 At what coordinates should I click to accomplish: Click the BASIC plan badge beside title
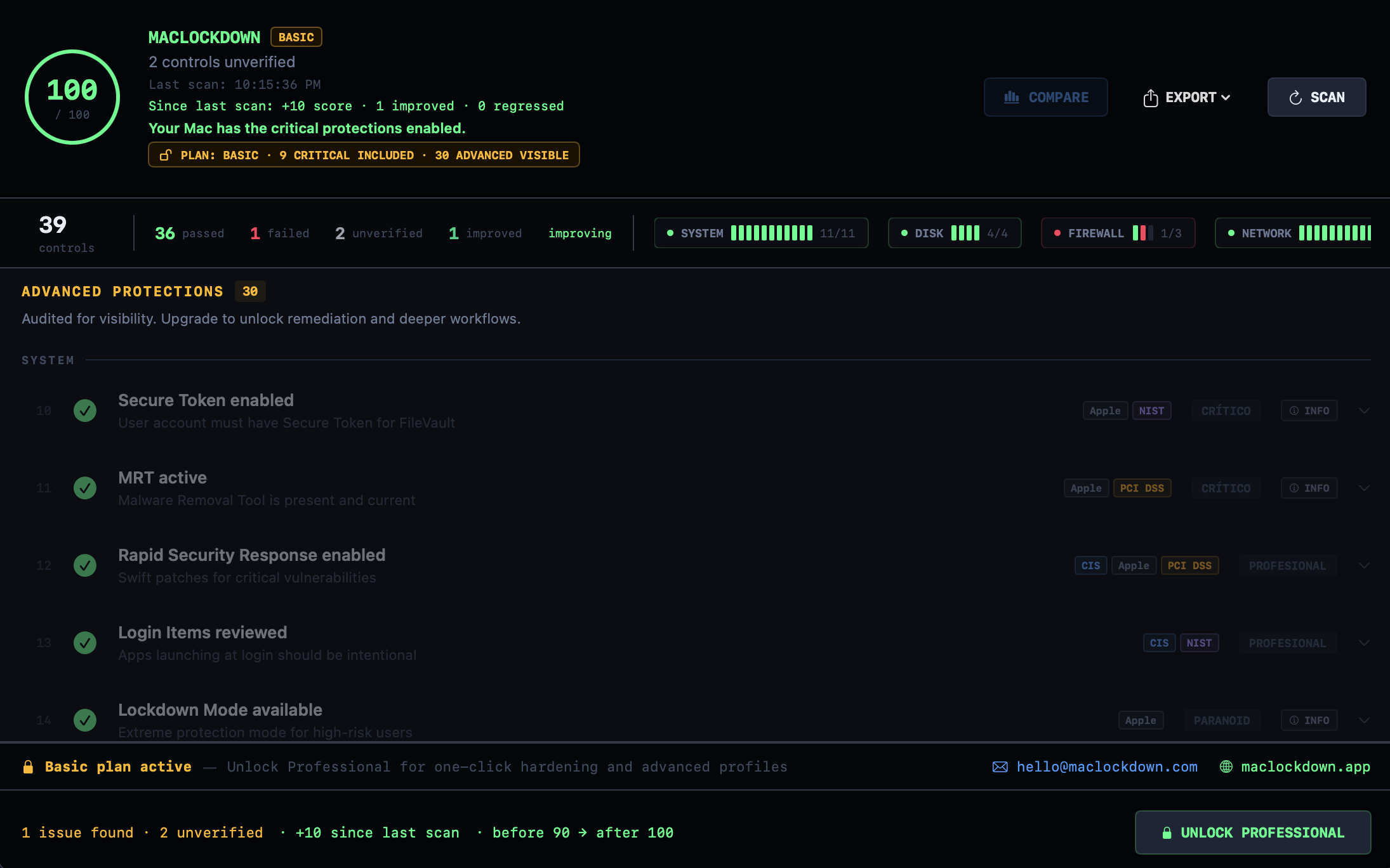(x=296, y=37)
